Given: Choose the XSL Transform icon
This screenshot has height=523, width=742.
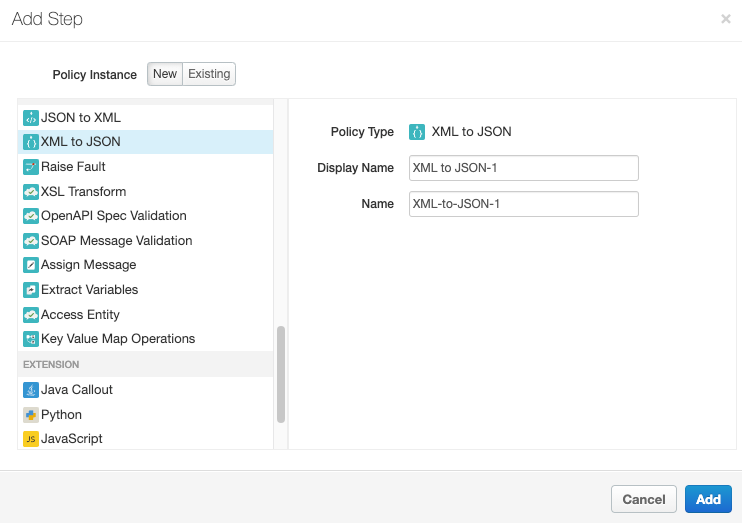Looking at the screenshot, I should point(30,192).
